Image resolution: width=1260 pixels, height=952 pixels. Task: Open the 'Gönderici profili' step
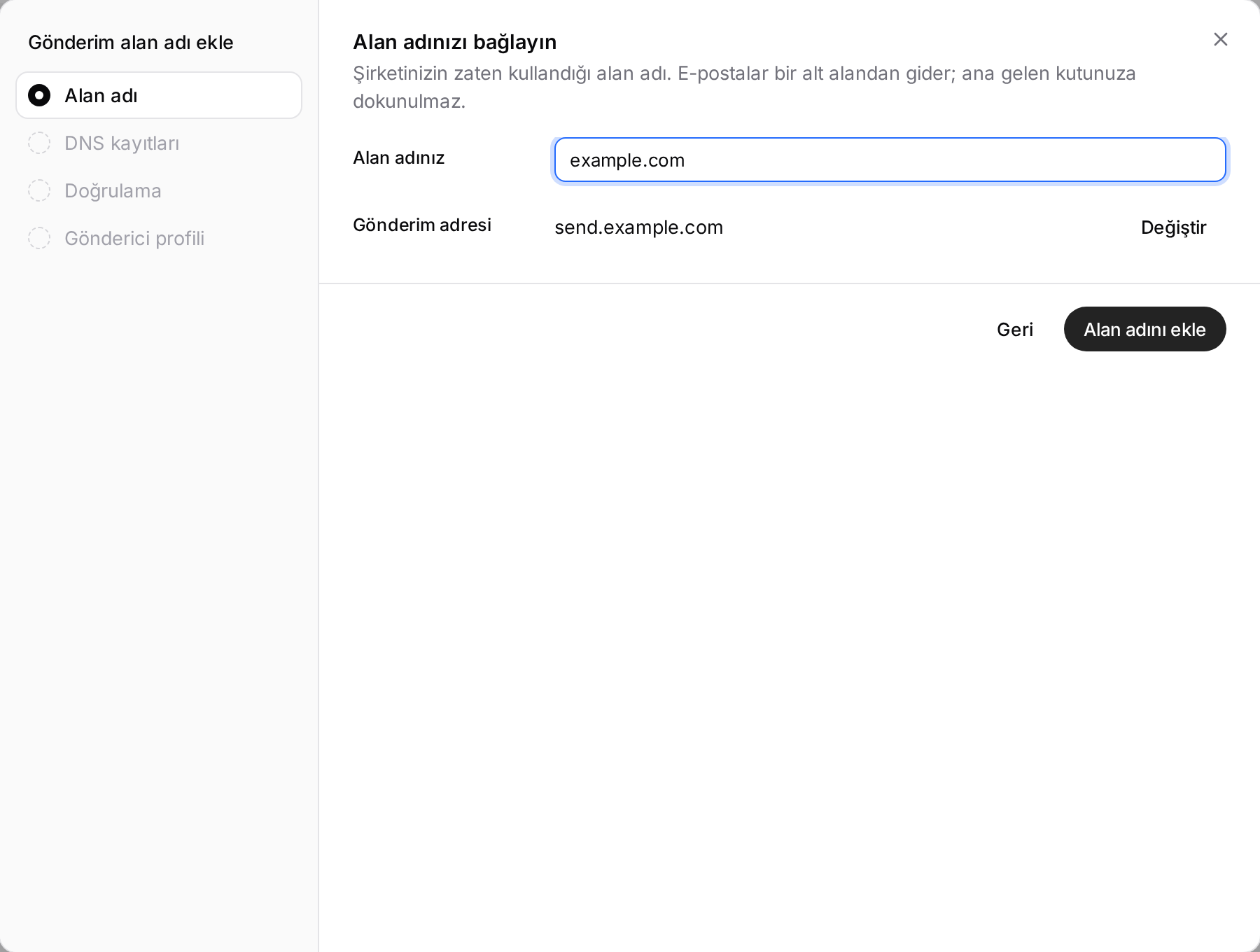[x=159, y=238]
